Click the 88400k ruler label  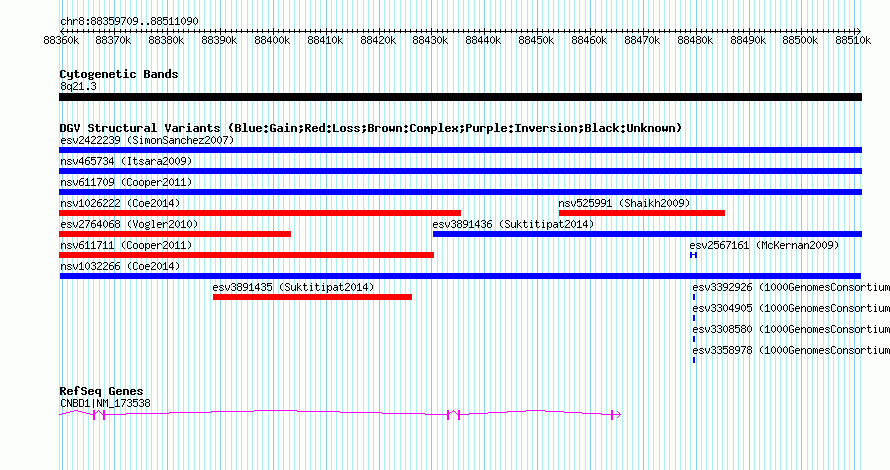[272, 40]
